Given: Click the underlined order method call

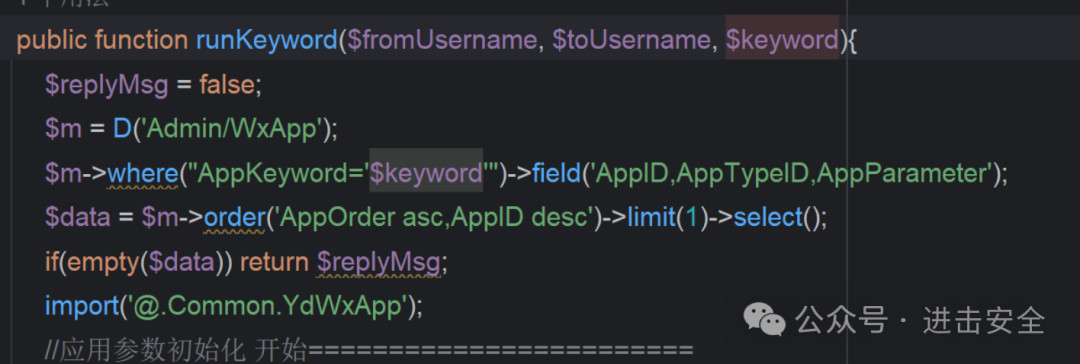Looking at the screenshot, I should click(x=233, y=218).
